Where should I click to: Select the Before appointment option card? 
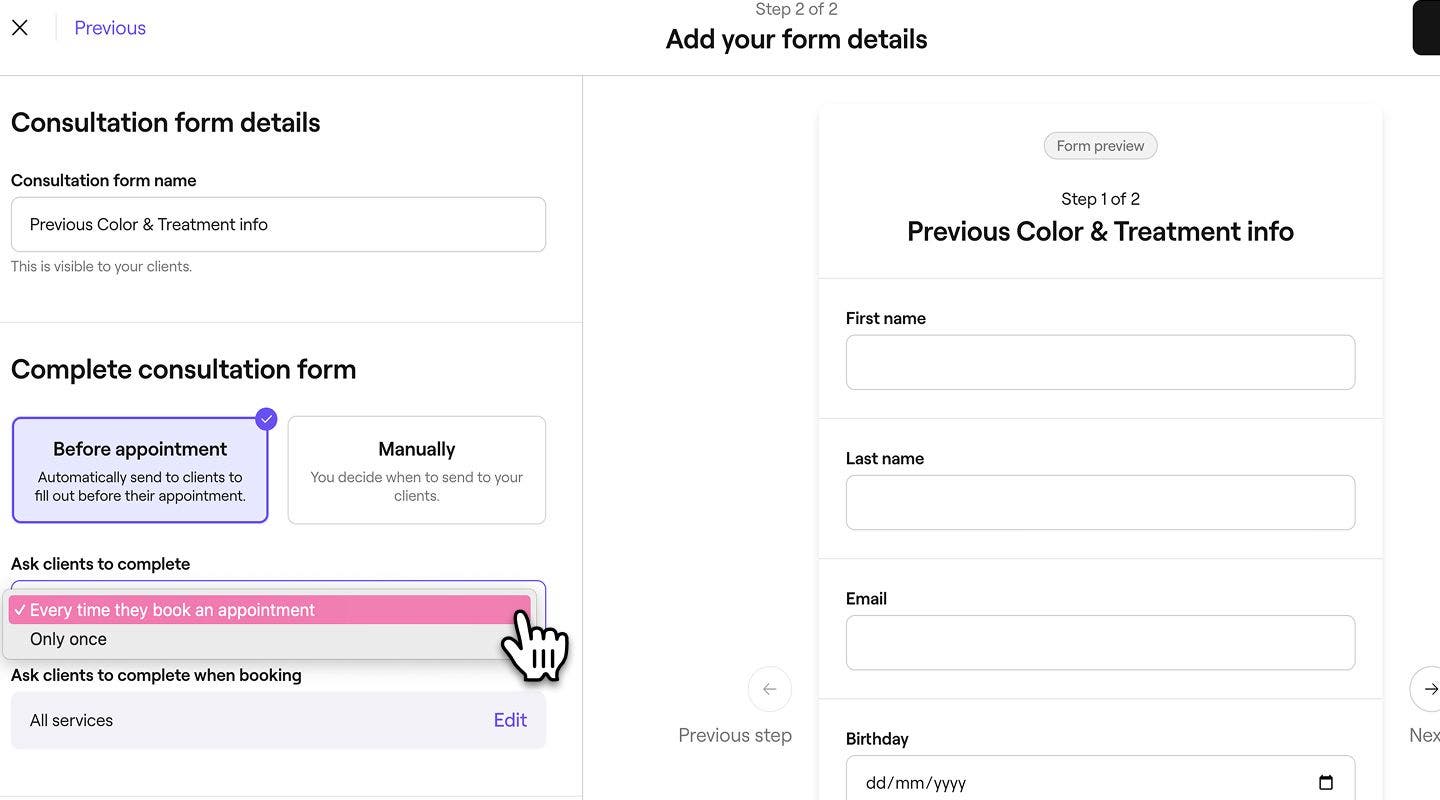pyautogui.click(x=140, y=470)
